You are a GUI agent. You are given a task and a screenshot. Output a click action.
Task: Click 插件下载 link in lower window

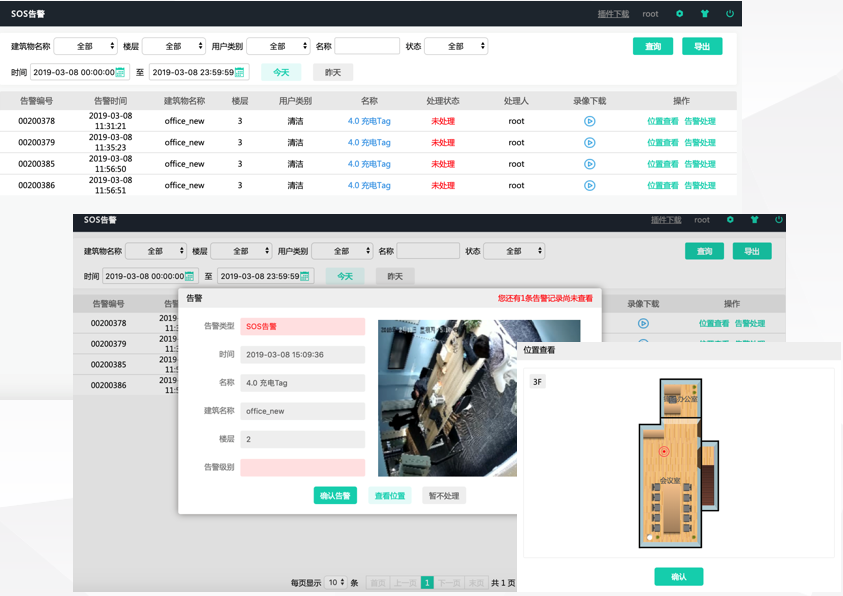click(666, 220)
